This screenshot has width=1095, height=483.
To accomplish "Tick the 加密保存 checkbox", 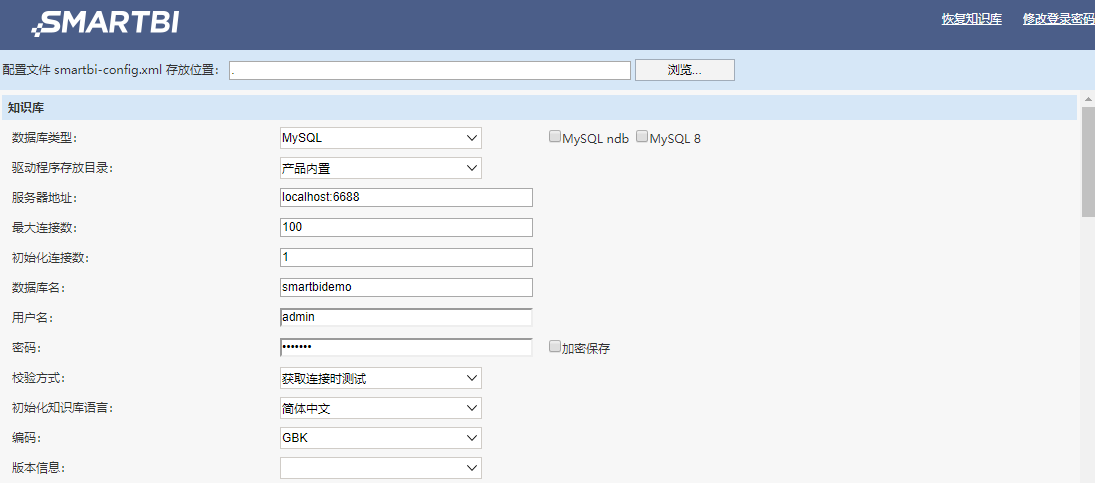I will [554, 346].
